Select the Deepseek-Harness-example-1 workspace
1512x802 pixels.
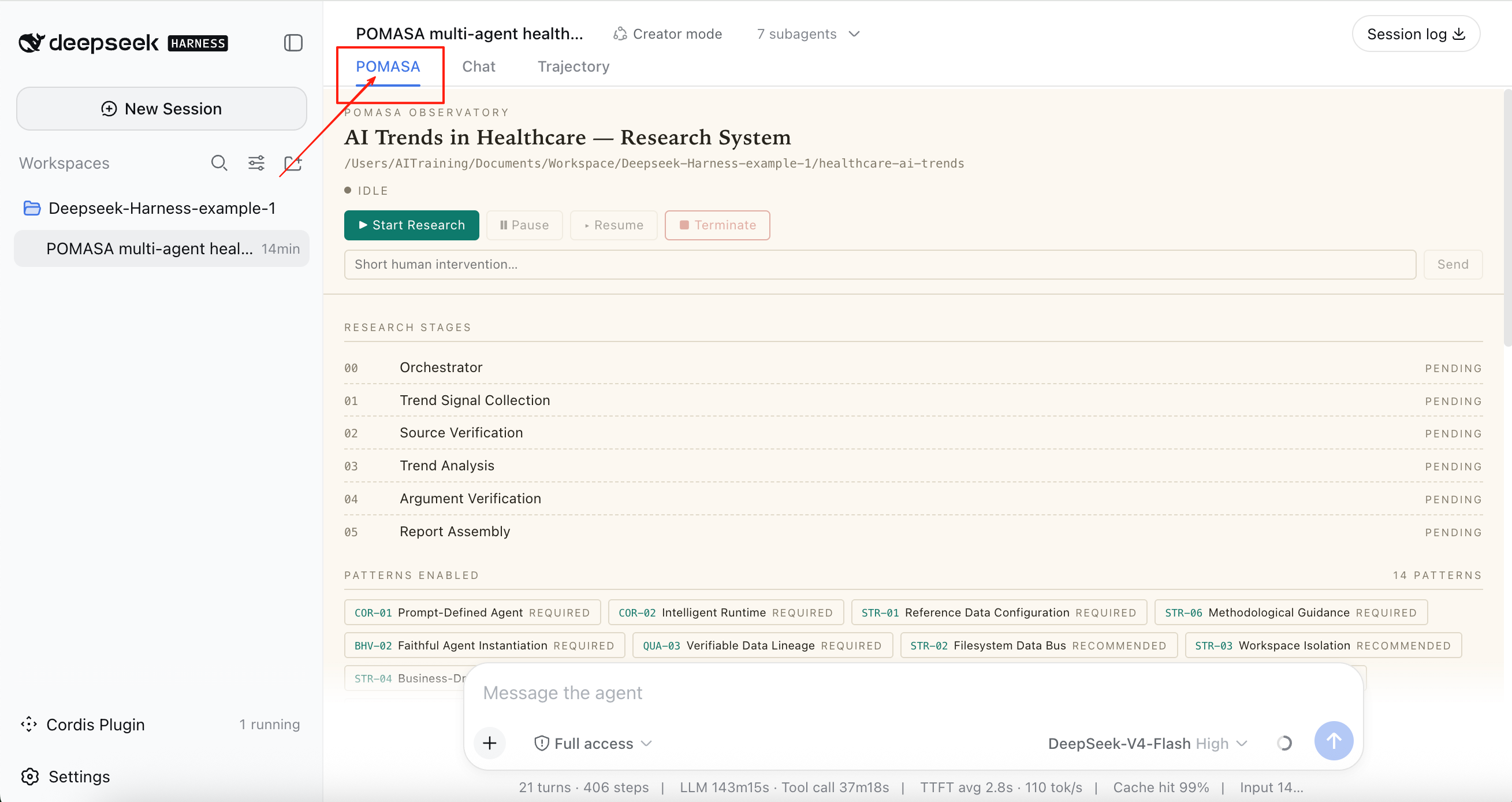click(x=161, y=208)
